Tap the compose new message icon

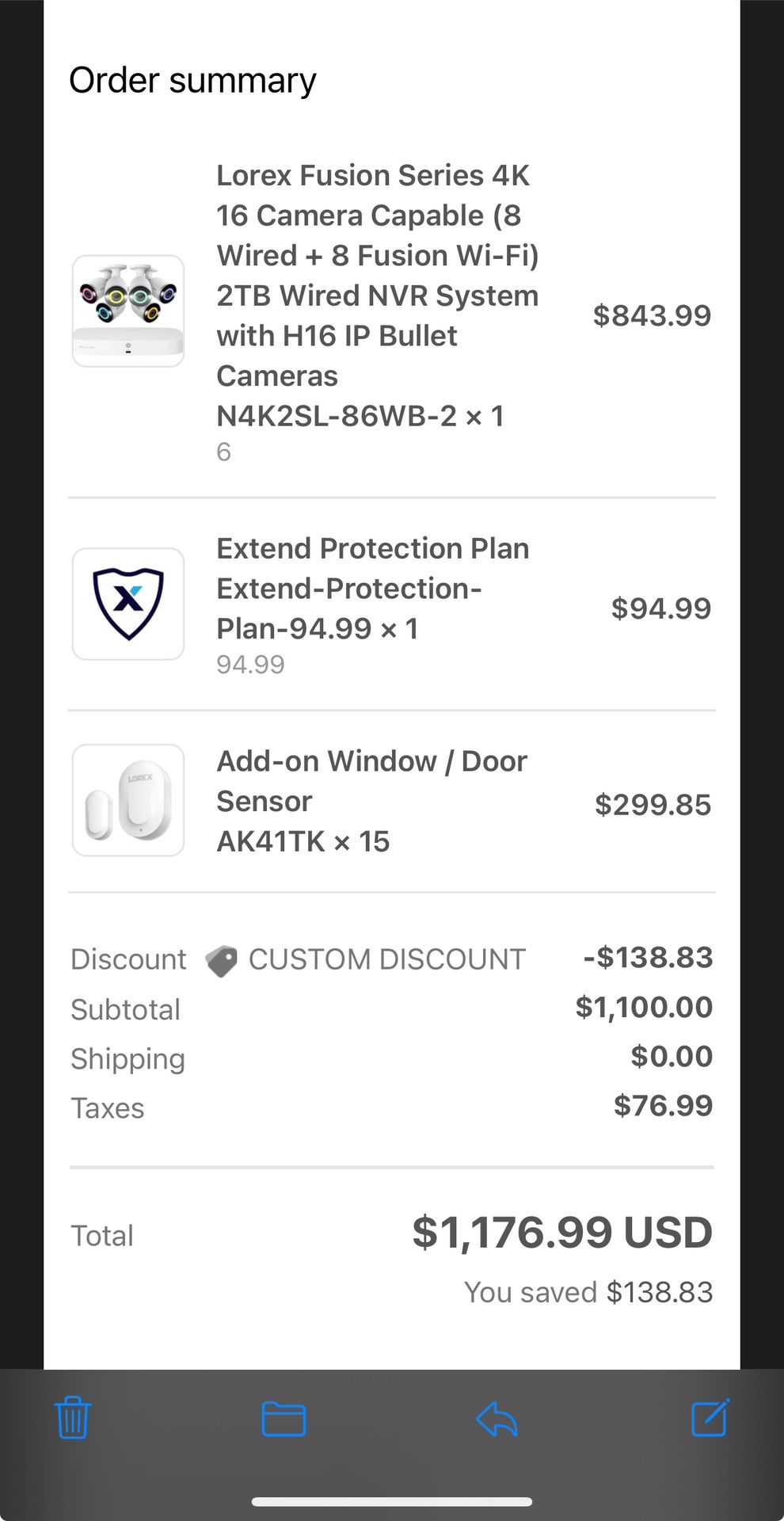coord(710,1418)
